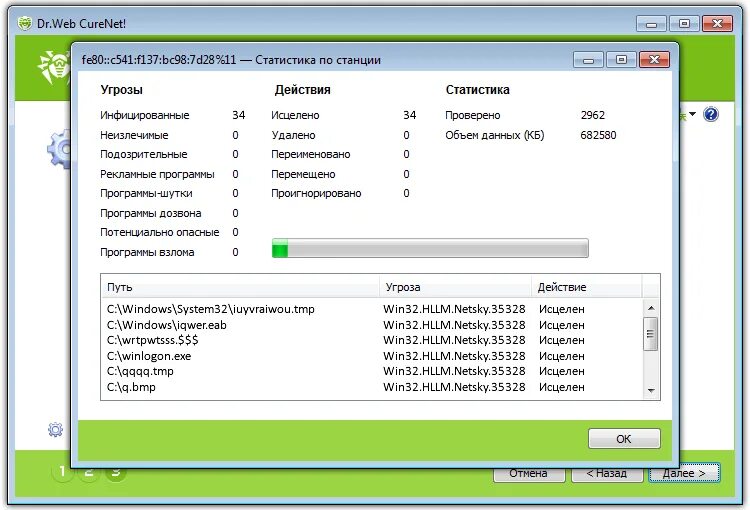Screen dimensions: 750x510
Task: Maximize the station statistics dialog
Action: (621, 60)
